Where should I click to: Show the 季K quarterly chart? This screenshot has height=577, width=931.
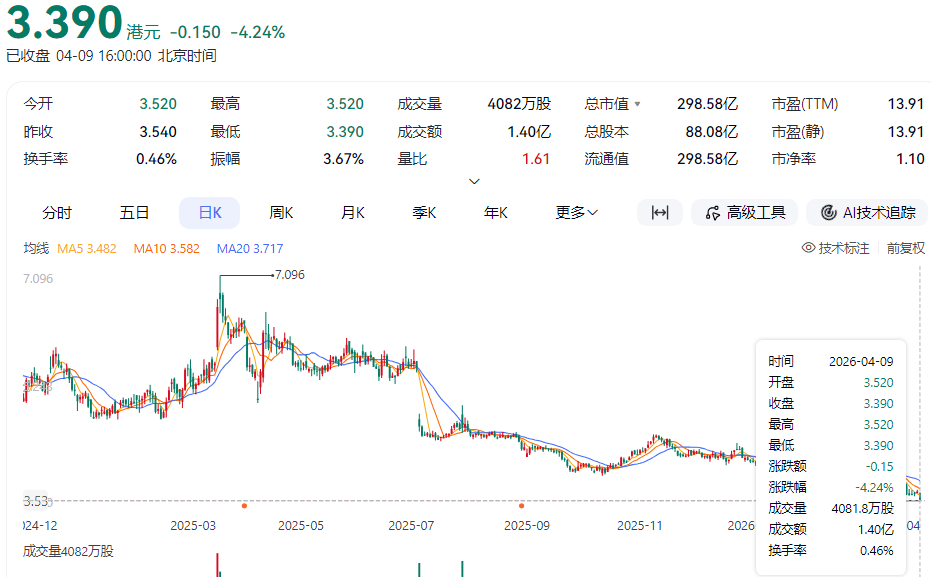pyautogui.click(x=425, y=212)
